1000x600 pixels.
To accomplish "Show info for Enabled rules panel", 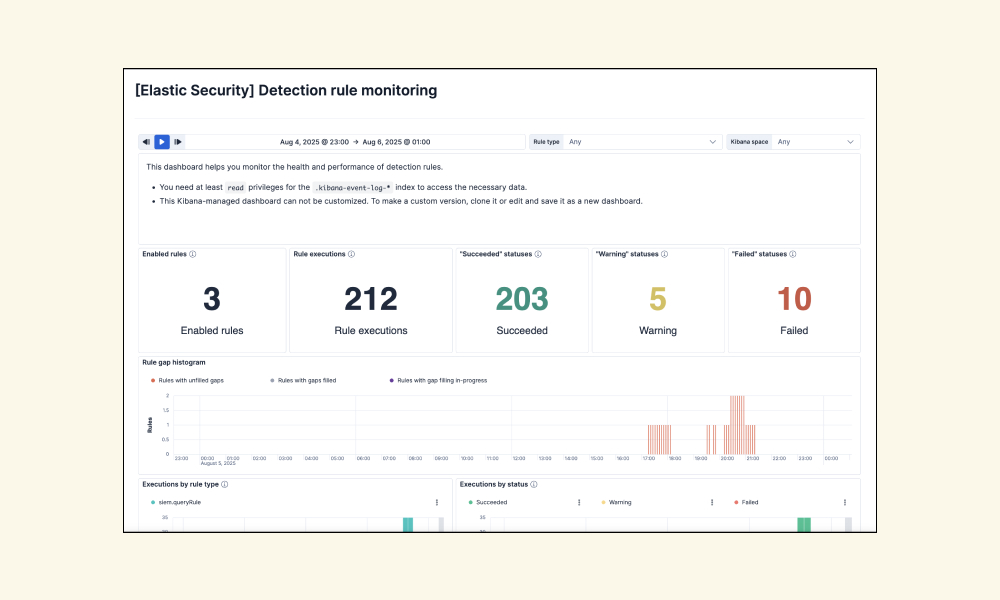I will coord(193,254).
